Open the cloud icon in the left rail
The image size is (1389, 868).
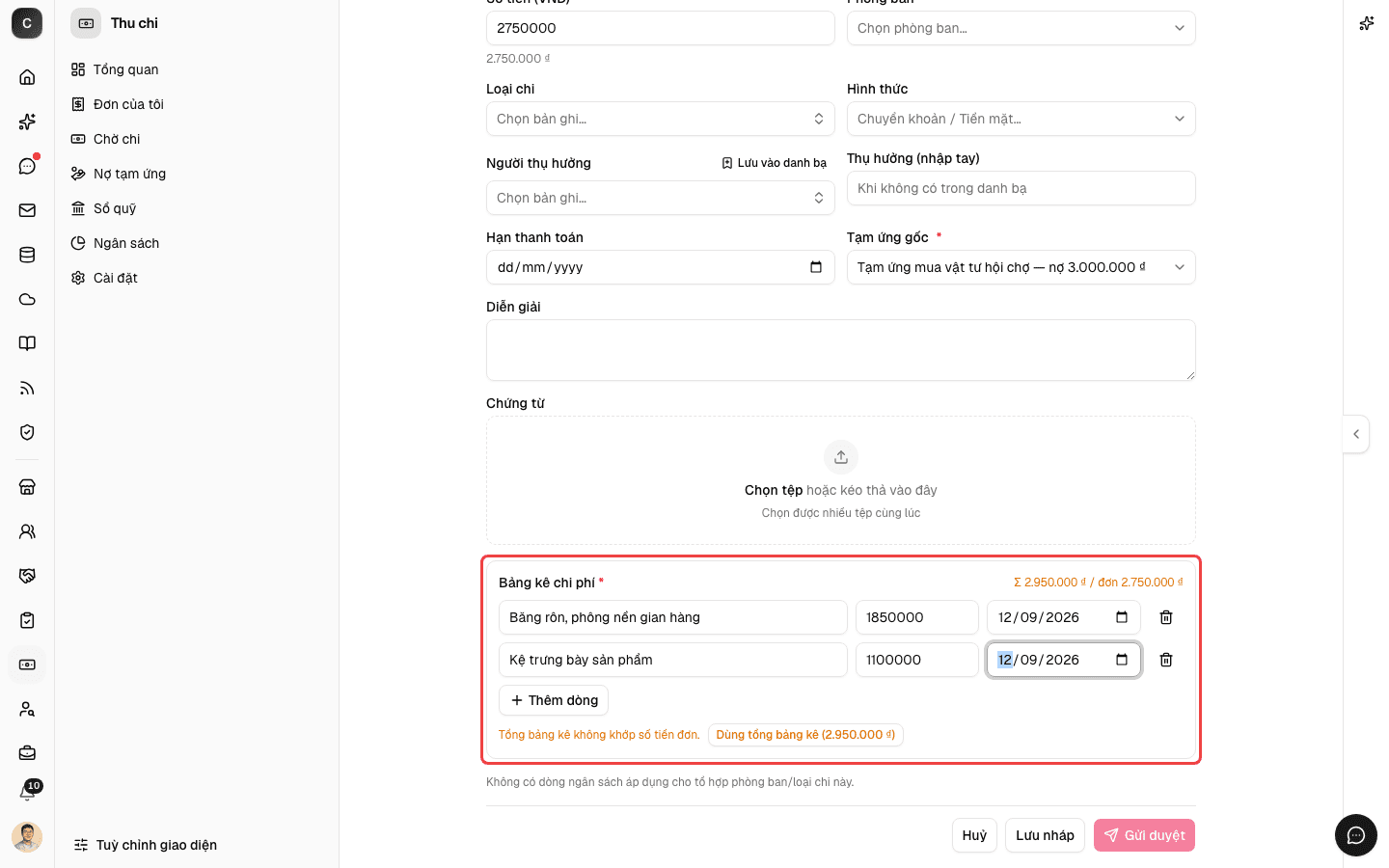[x=27, y=299]
